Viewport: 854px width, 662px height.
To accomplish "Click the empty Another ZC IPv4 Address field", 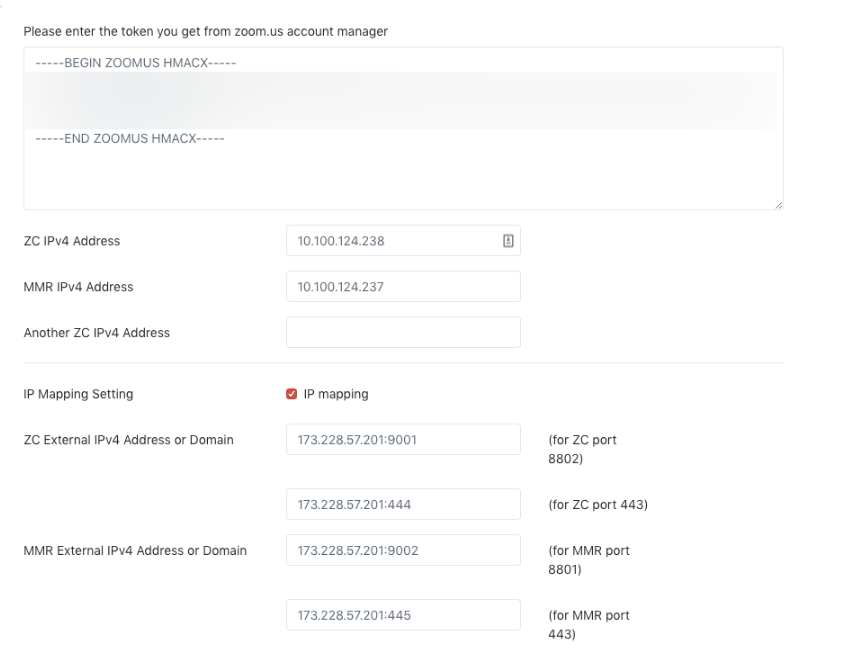I will [403, 333].
